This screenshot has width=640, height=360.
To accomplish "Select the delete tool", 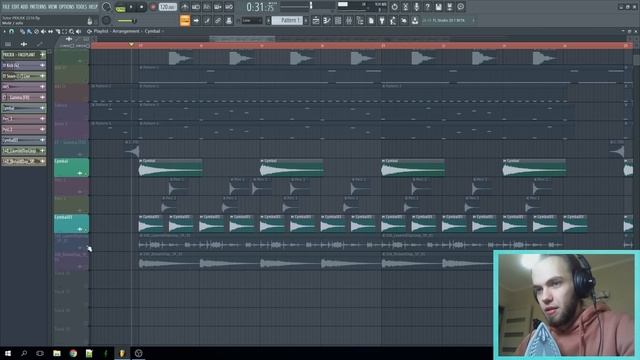I will (36, 31).
